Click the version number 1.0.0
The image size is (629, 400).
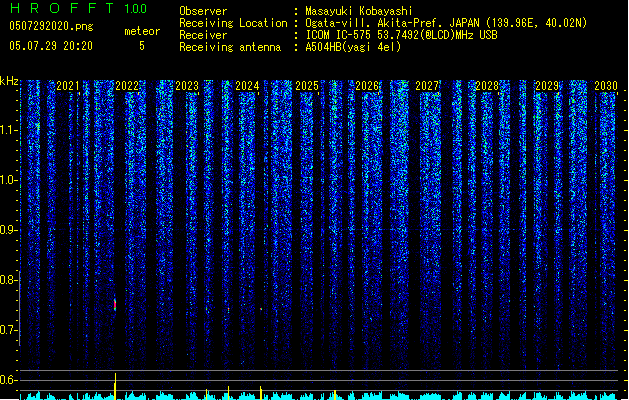click(135, 9)
